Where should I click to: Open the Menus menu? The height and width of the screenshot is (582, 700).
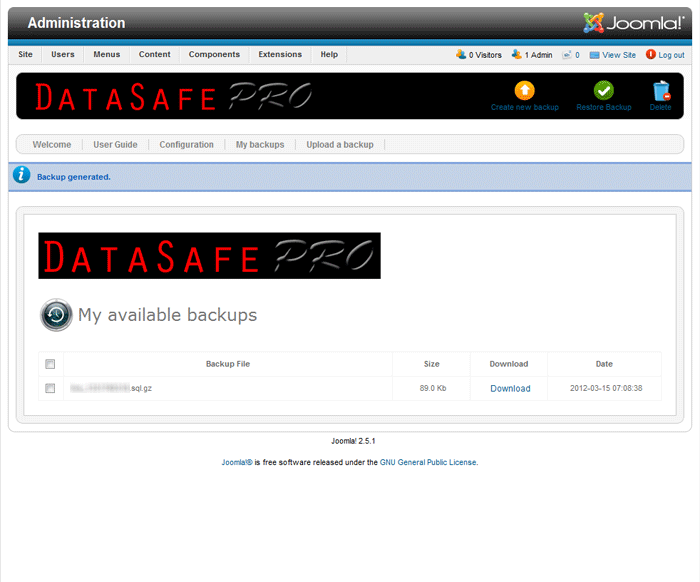(x=107, y=54)
